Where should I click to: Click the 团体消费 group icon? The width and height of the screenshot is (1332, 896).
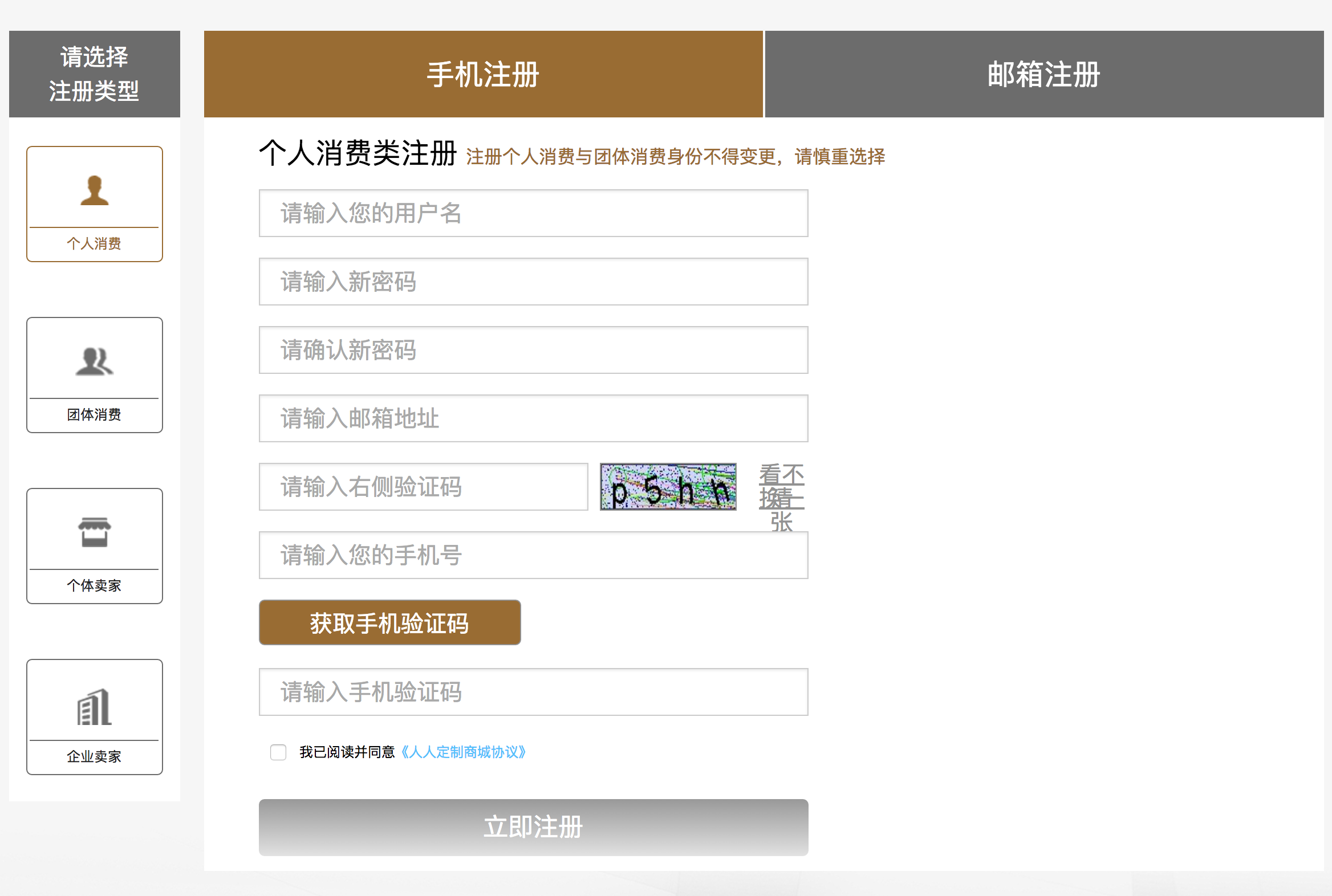click(94, 361)
